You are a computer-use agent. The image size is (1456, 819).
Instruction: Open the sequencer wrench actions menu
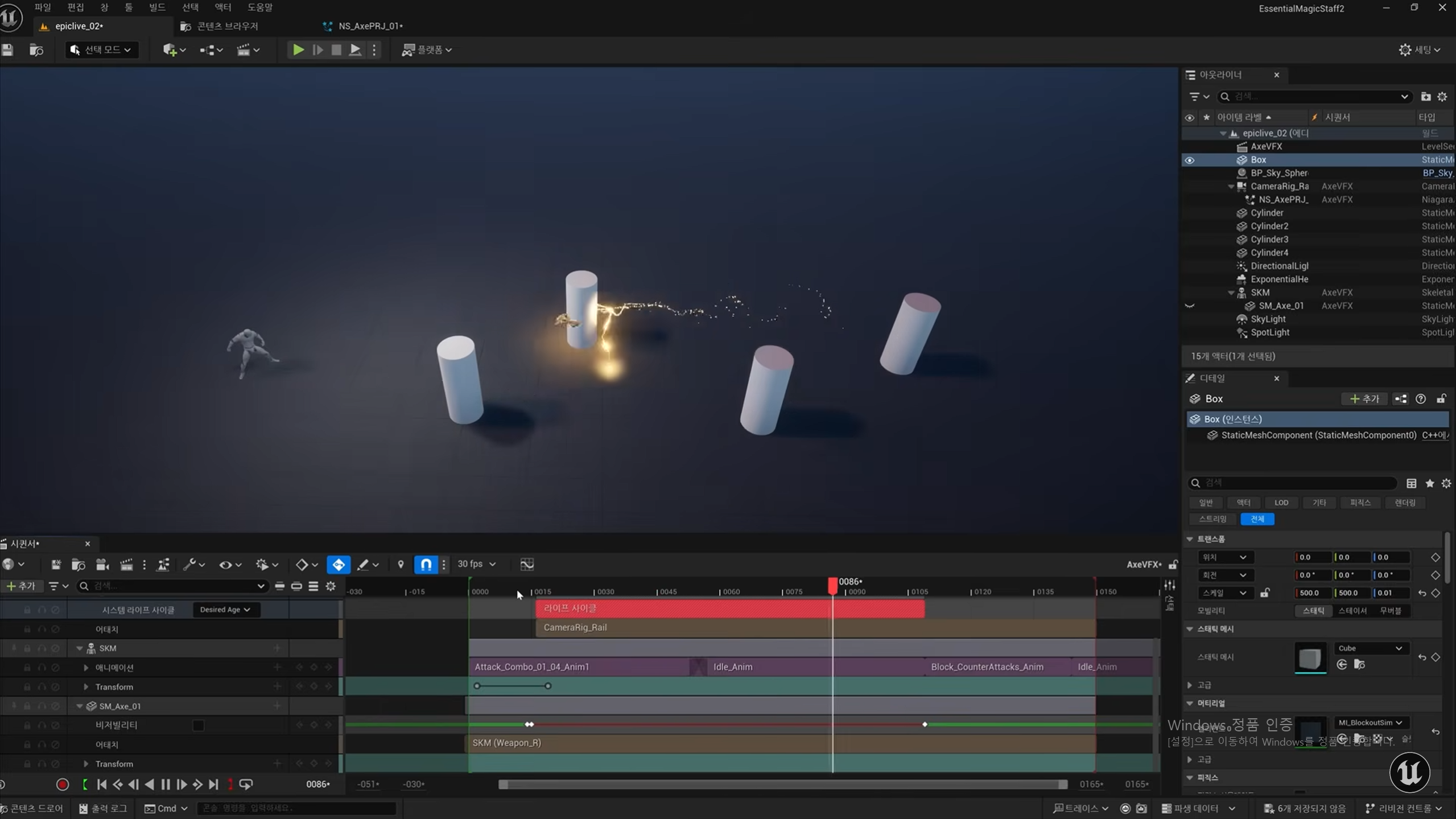193,564
